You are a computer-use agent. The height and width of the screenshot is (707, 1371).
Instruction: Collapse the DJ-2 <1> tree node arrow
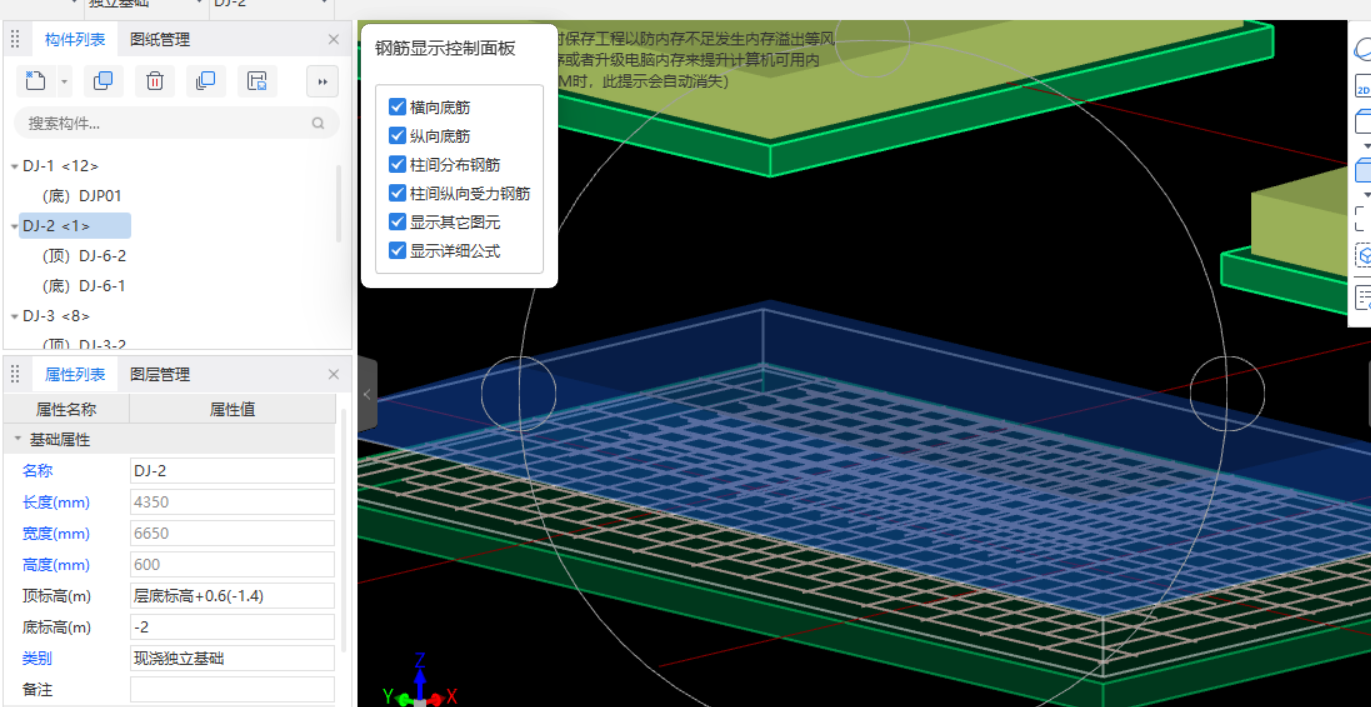(14, 226)
